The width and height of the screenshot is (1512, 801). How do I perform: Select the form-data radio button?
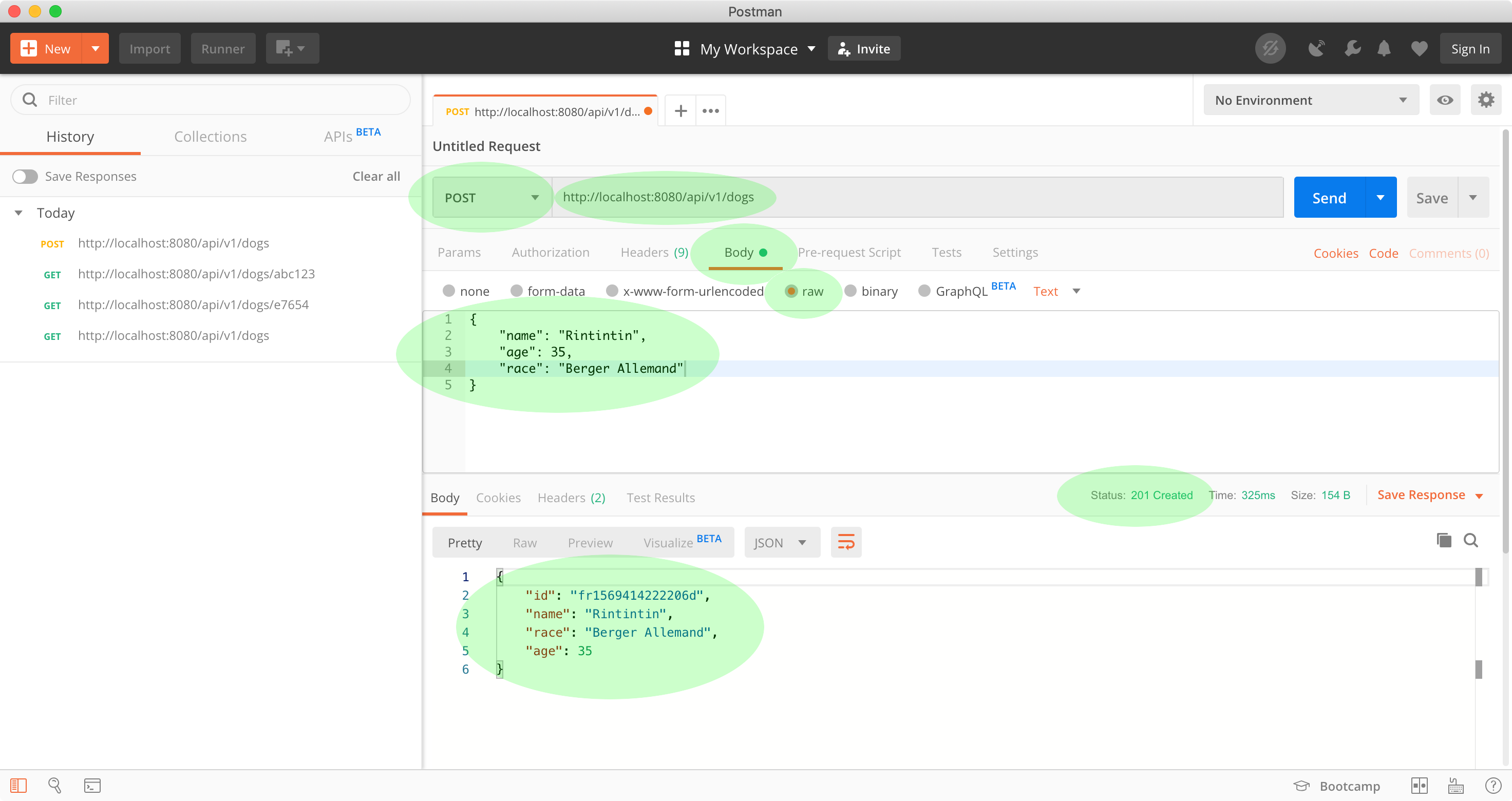click(517, 291)
